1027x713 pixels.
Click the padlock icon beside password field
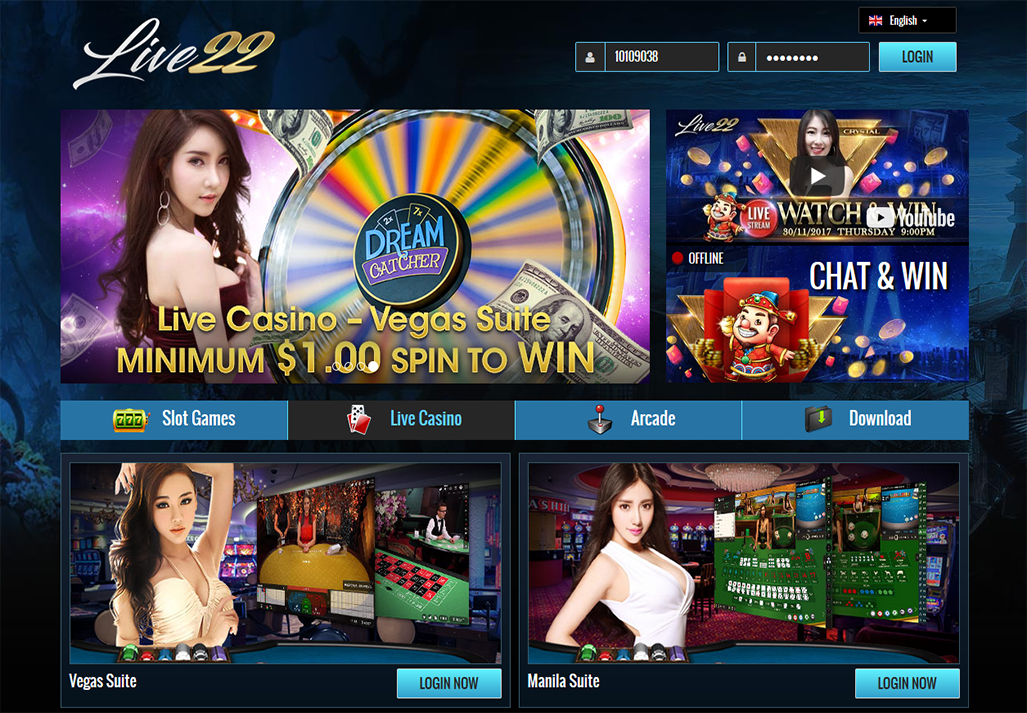741,57
